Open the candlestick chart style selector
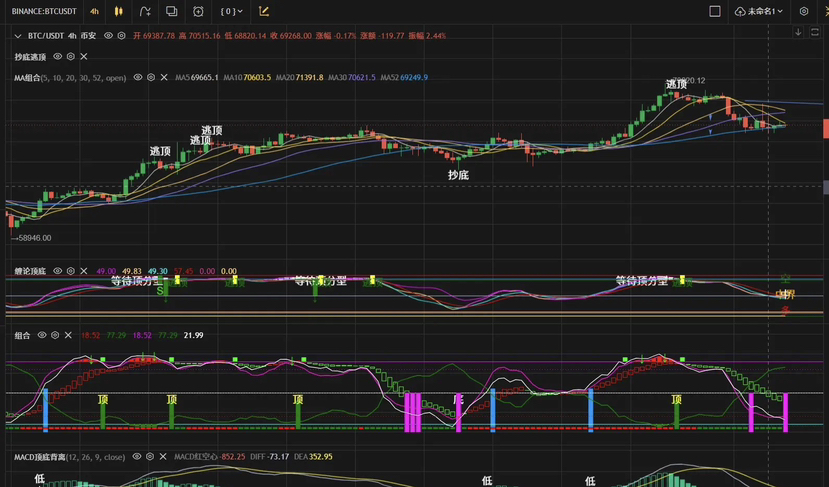The width and height of the screenshot is (829, 487). (x=118, y=11)
